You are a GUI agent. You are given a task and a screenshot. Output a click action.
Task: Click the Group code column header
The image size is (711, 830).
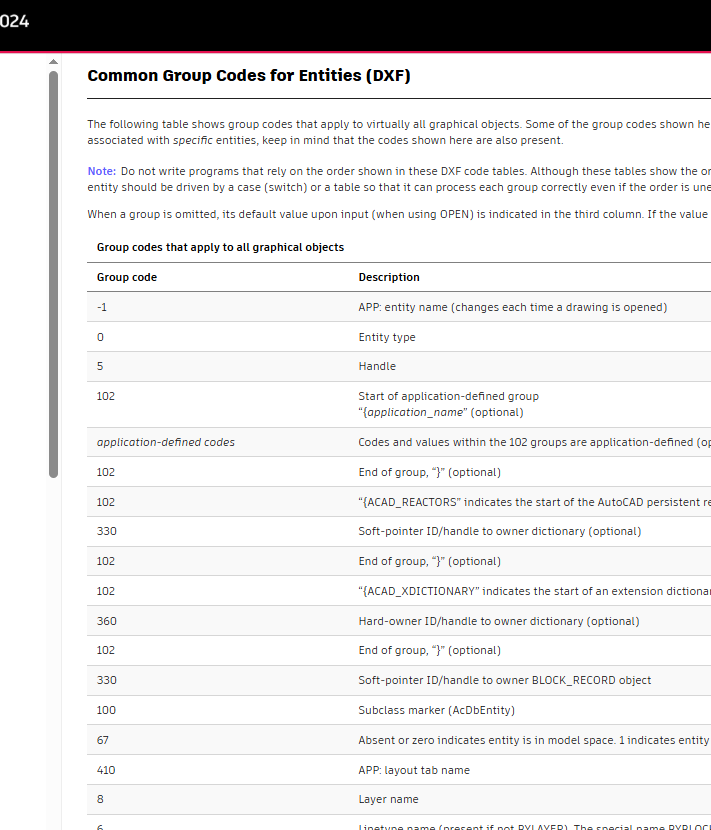tap(127, 277)
